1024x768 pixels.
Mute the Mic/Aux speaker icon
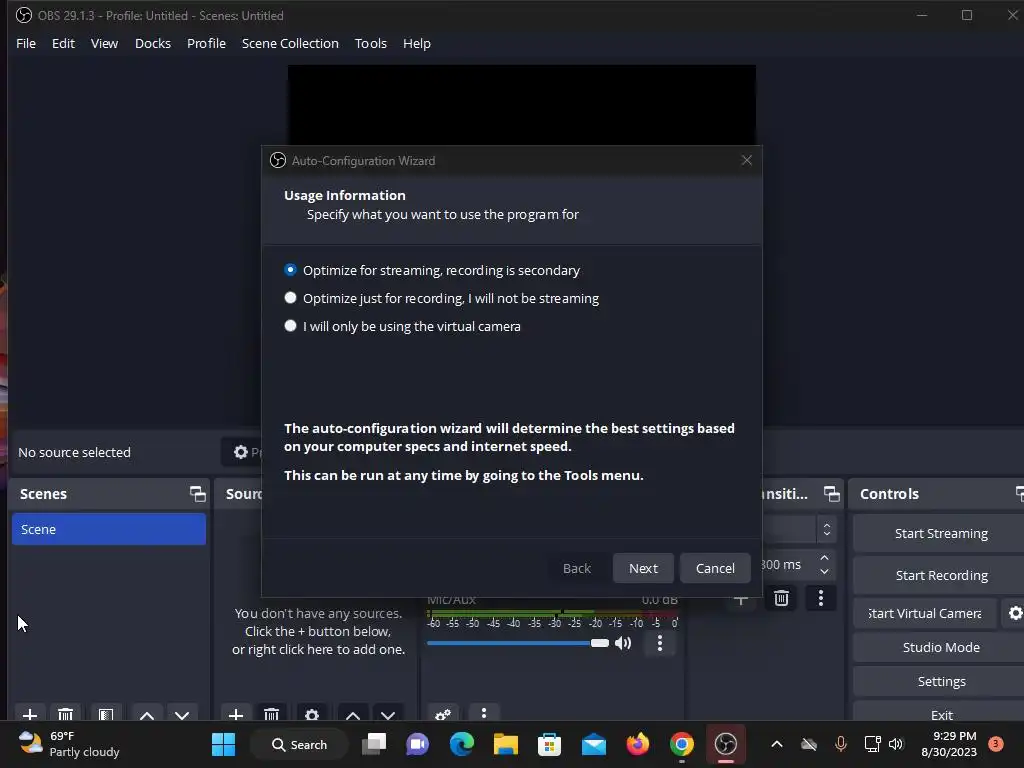coord(624,643)
